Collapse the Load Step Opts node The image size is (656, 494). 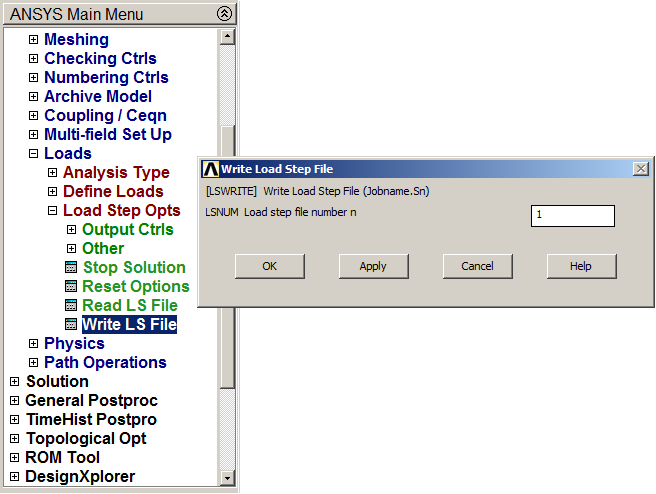(x=52, y=210)
